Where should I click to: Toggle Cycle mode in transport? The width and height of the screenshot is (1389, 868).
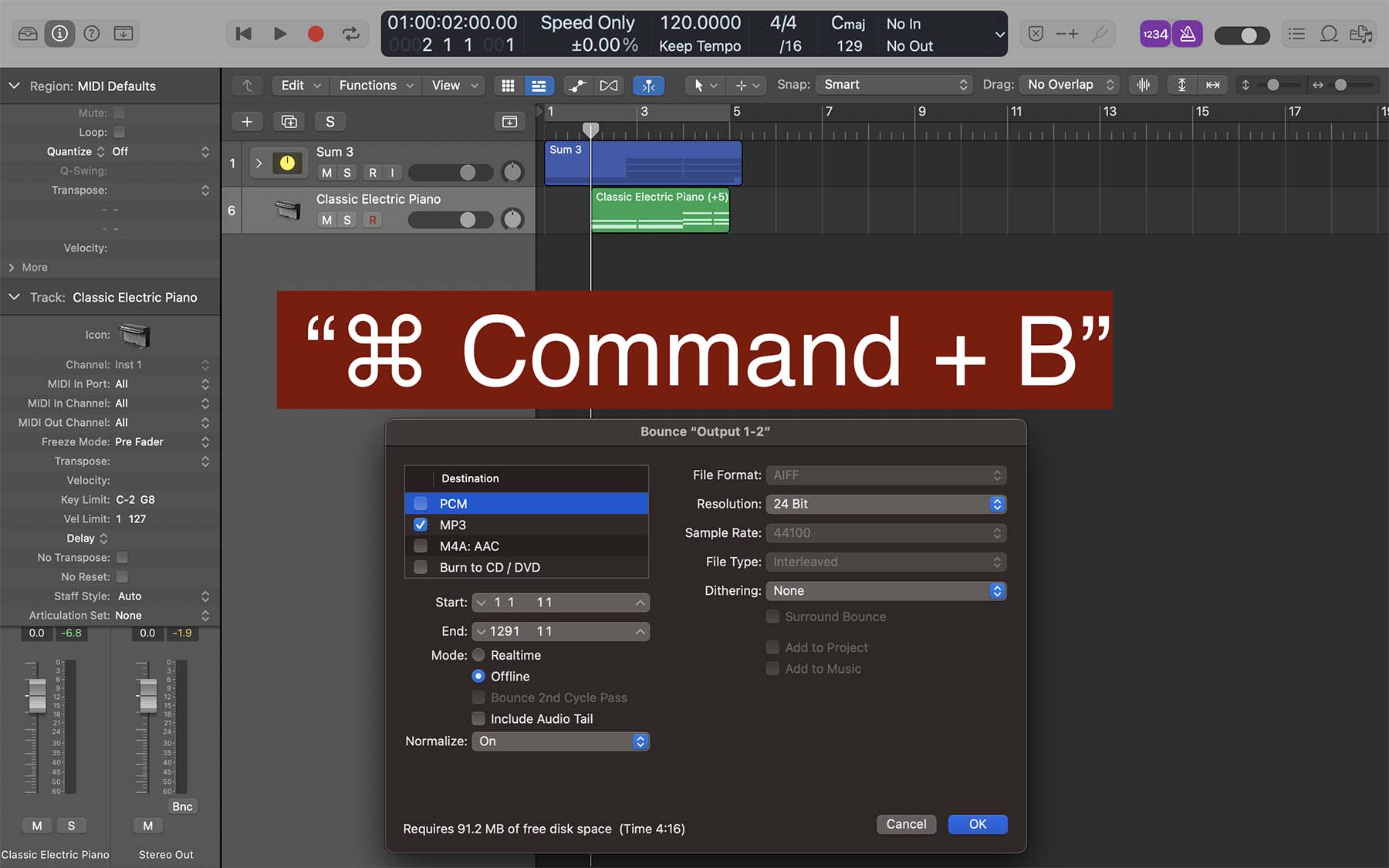(x=351, y=34)
